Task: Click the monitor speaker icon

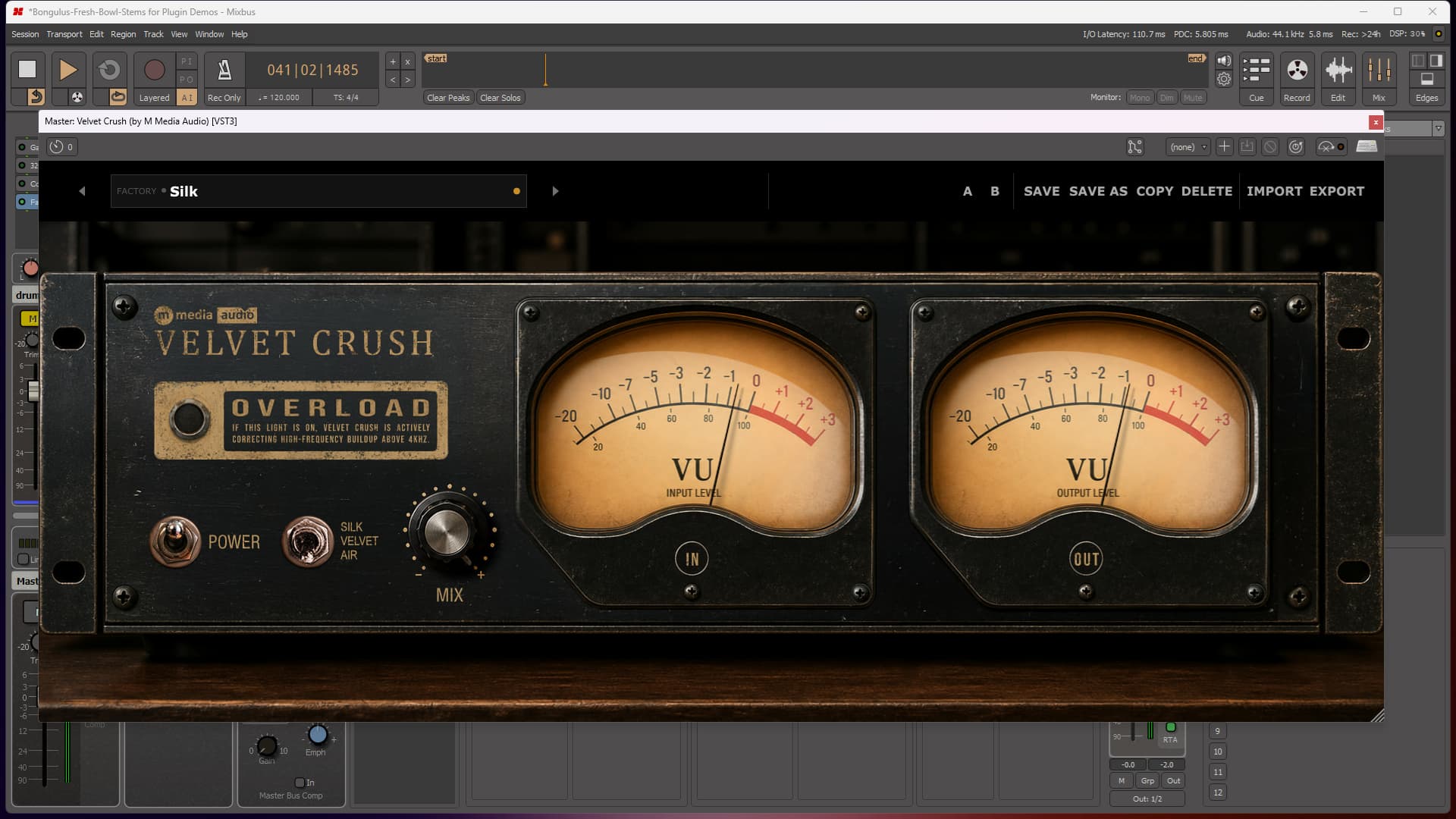Action: coord(1224,61)
